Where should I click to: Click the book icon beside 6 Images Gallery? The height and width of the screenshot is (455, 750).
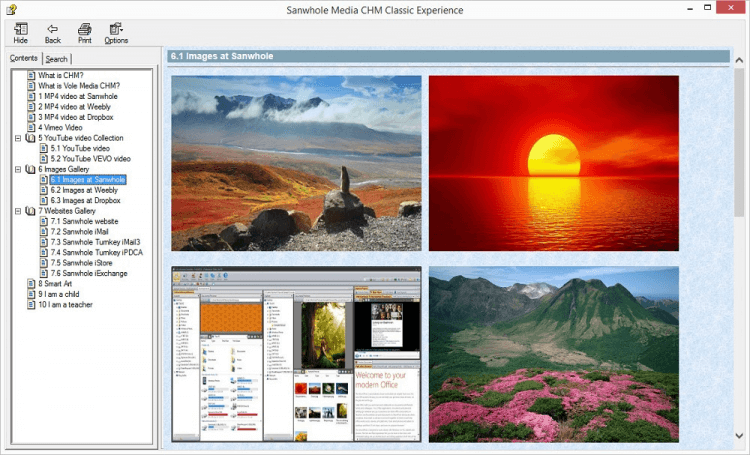30,169
